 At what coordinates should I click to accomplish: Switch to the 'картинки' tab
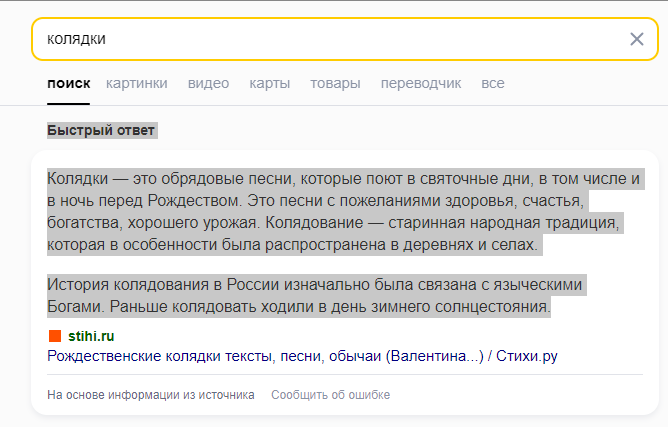coord(137,83)
